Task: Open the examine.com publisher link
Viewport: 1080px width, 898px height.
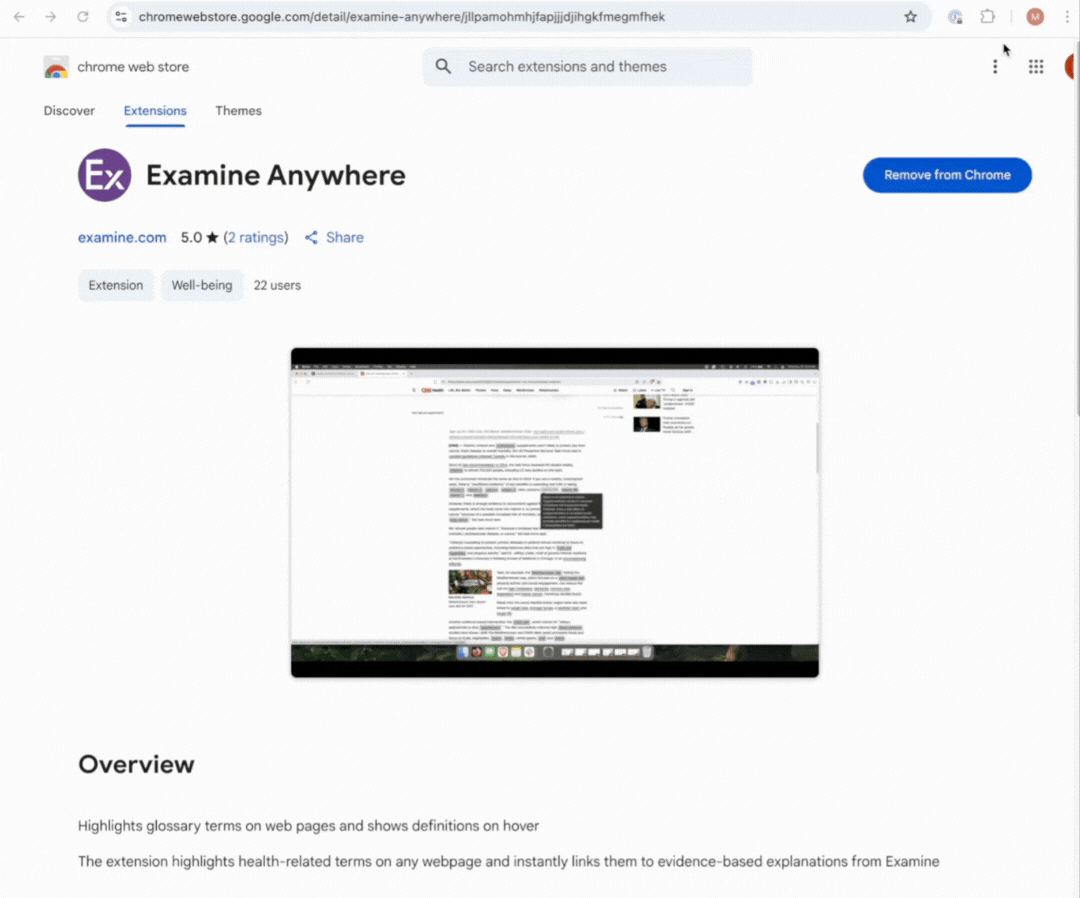Action: [x=122, y=238]
